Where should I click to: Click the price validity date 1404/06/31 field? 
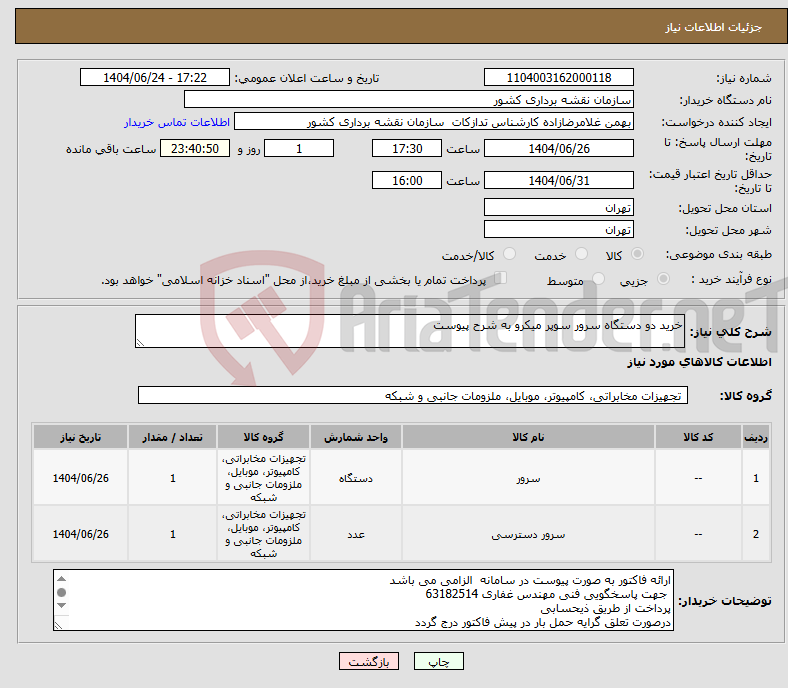tap(558, 180)
